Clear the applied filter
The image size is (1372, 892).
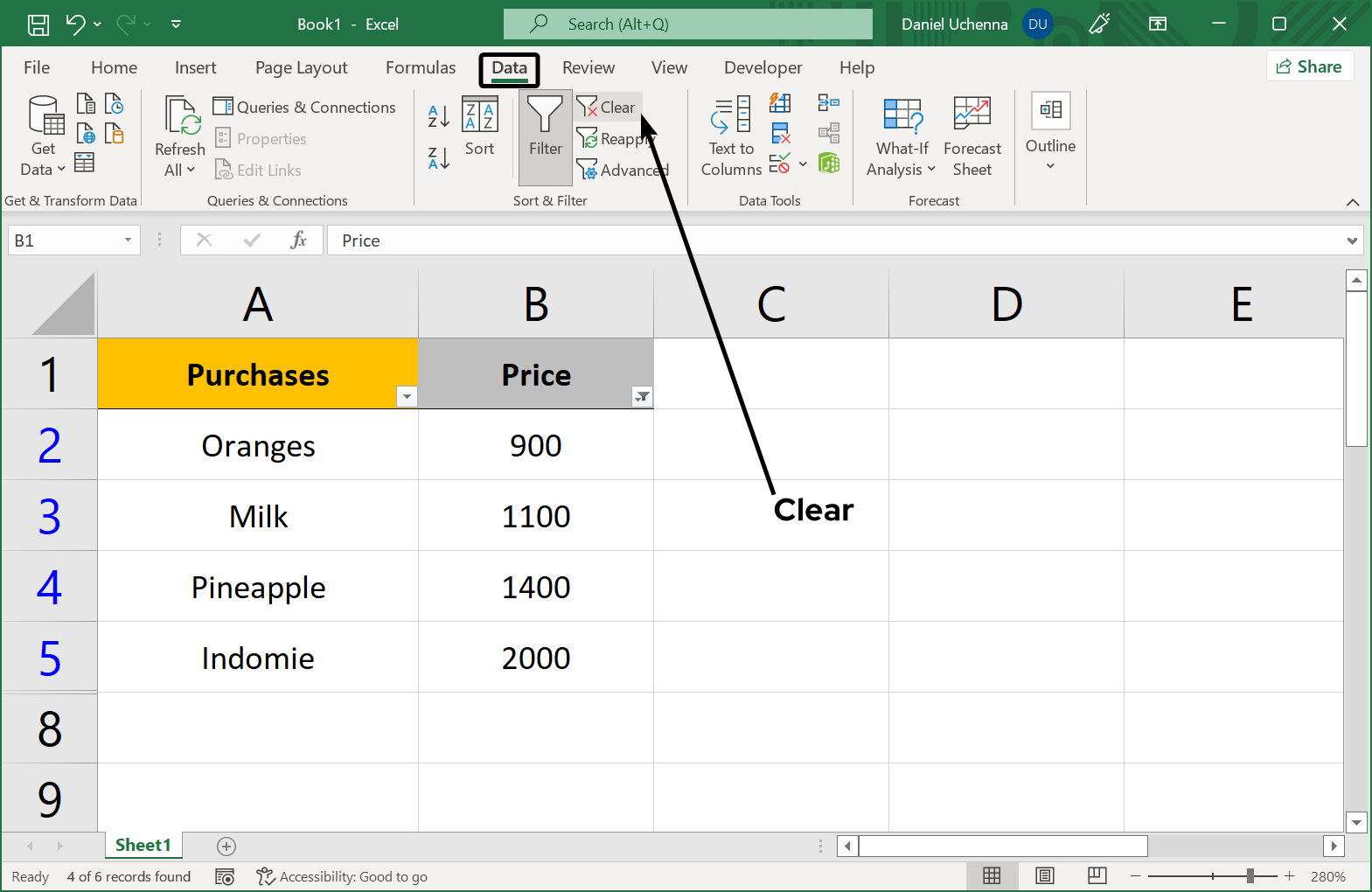pyautogui.click(x=607, y=108)
